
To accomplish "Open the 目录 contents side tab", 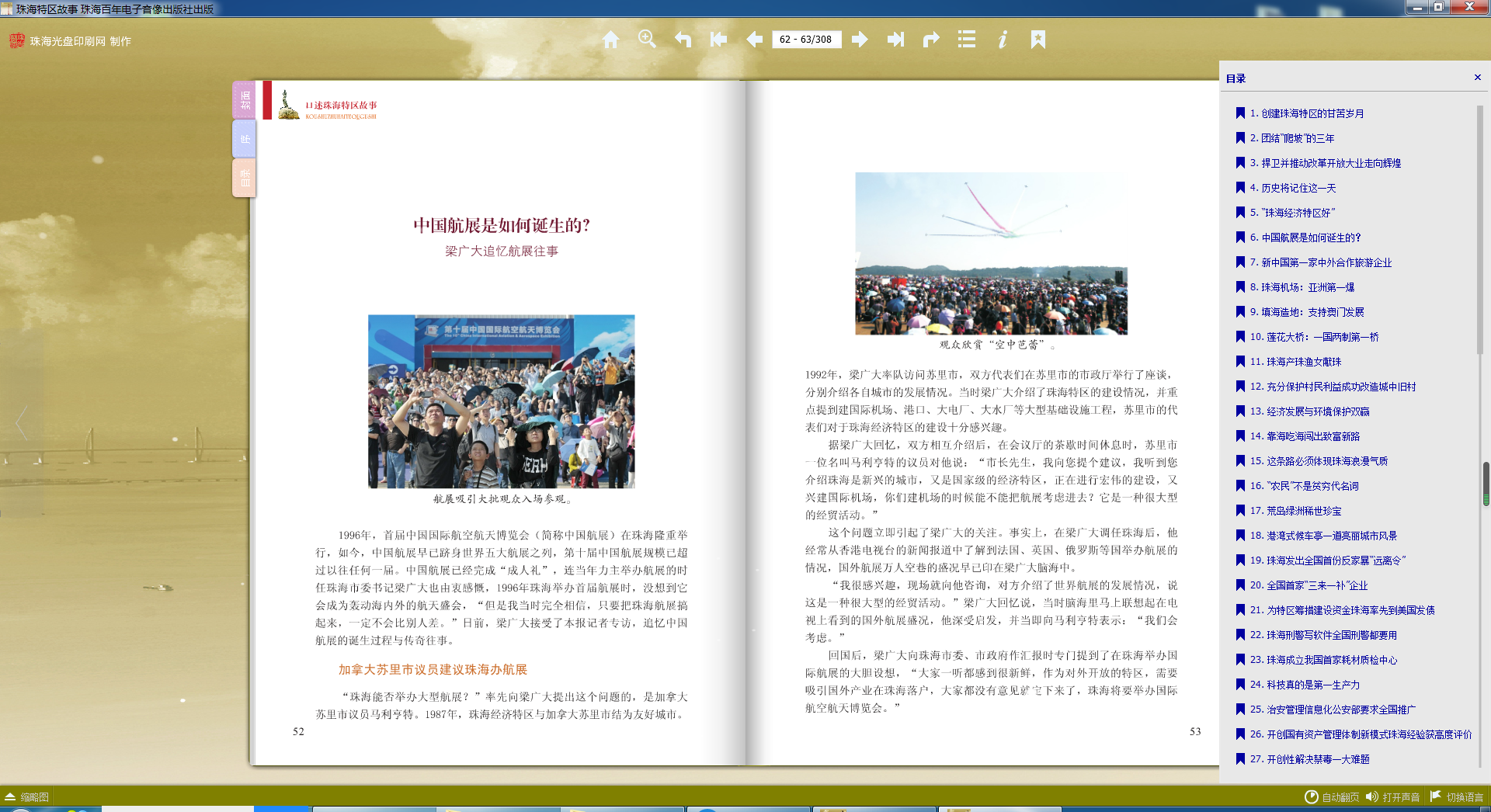I will 244,178.
